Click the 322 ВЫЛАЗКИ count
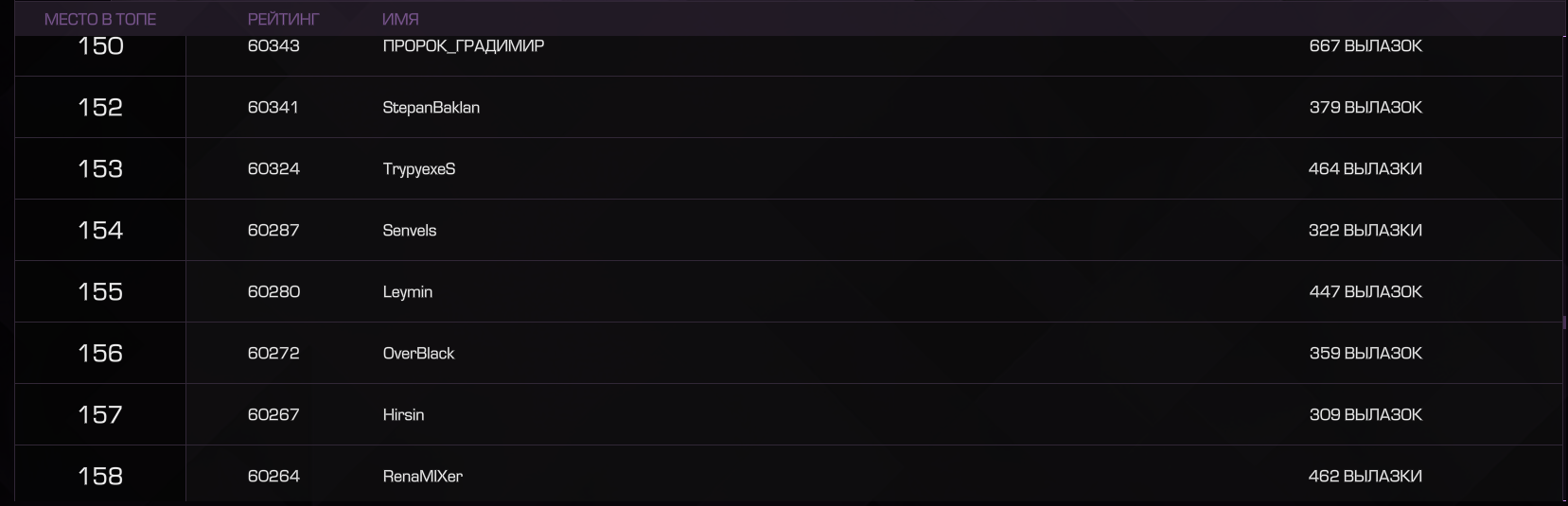The width and height of the screenshot is (1568, 506). point(1365,230)
